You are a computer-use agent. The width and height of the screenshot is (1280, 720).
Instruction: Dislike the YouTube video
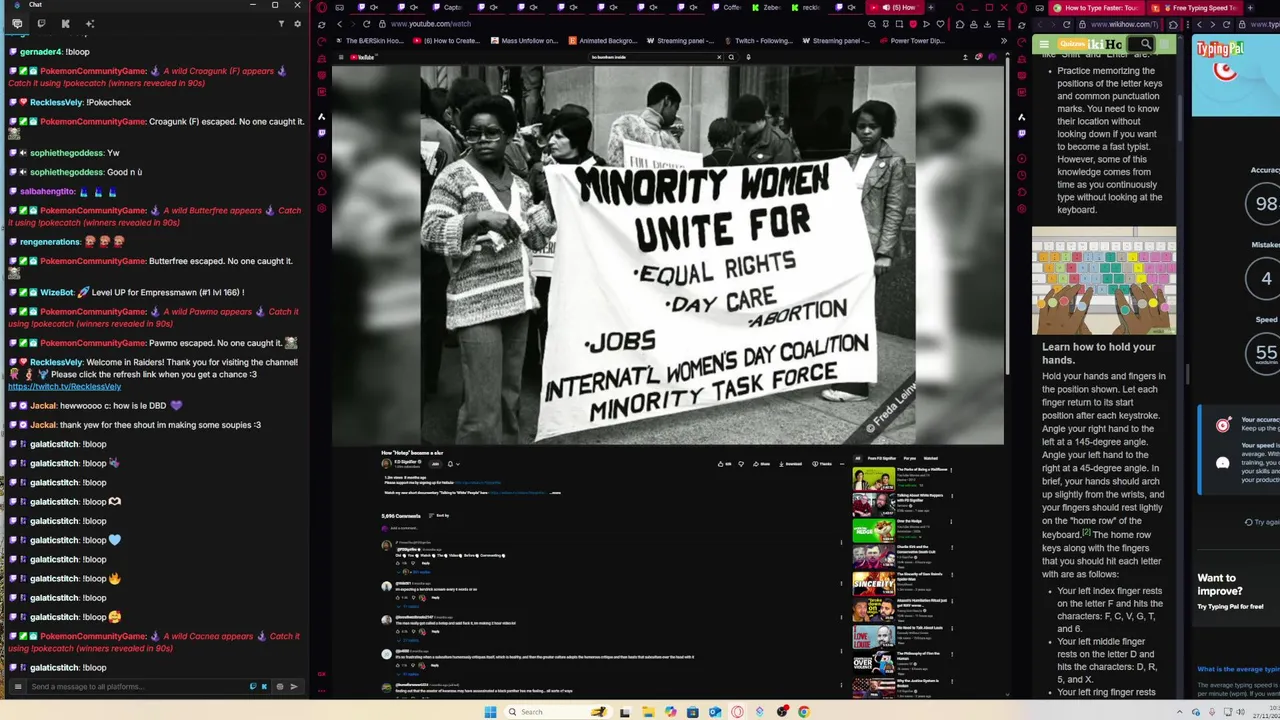pyautogui.click(x=741, y=464)
